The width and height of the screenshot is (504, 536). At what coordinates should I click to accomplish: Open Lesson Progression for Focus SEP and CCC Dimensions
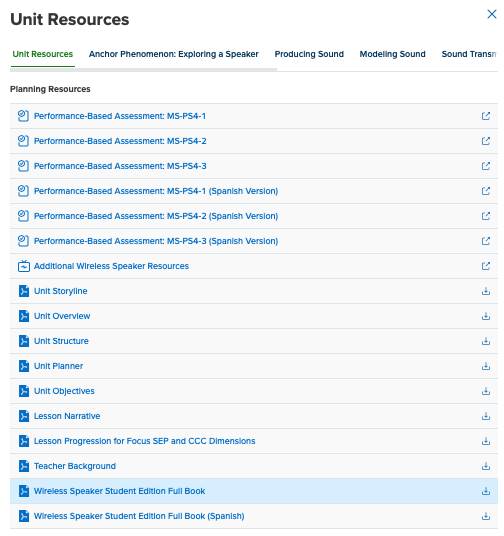click(145, 441)
